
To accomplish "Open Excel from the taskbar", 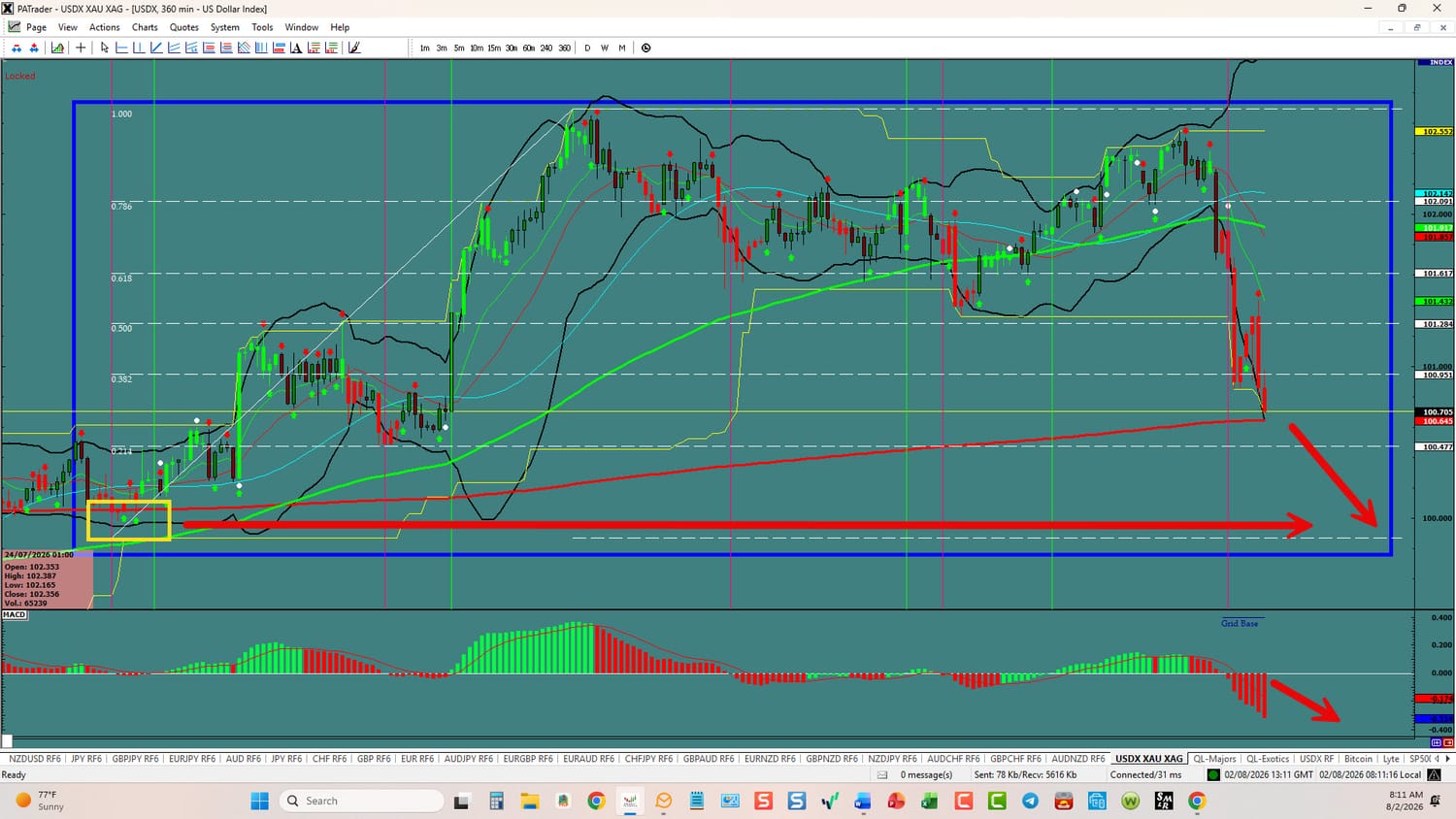I will (x=930, y=801).
